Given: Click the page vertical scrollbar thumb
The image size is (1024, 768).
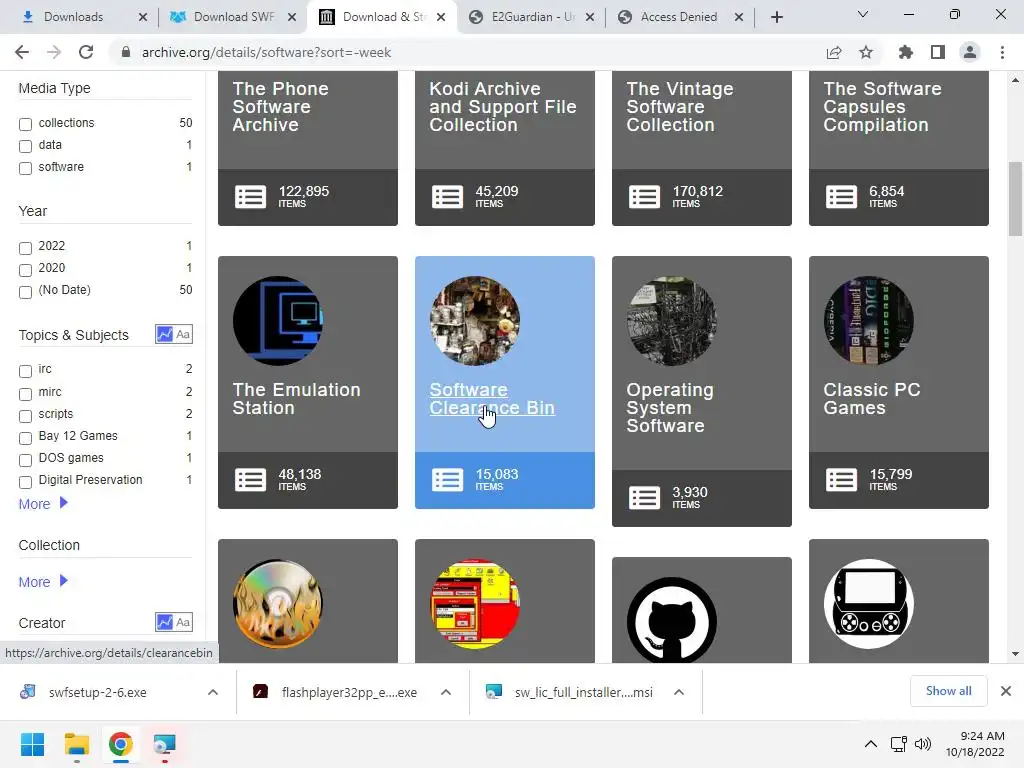Looking at the screenshot, I should (x=1015, y=198).
